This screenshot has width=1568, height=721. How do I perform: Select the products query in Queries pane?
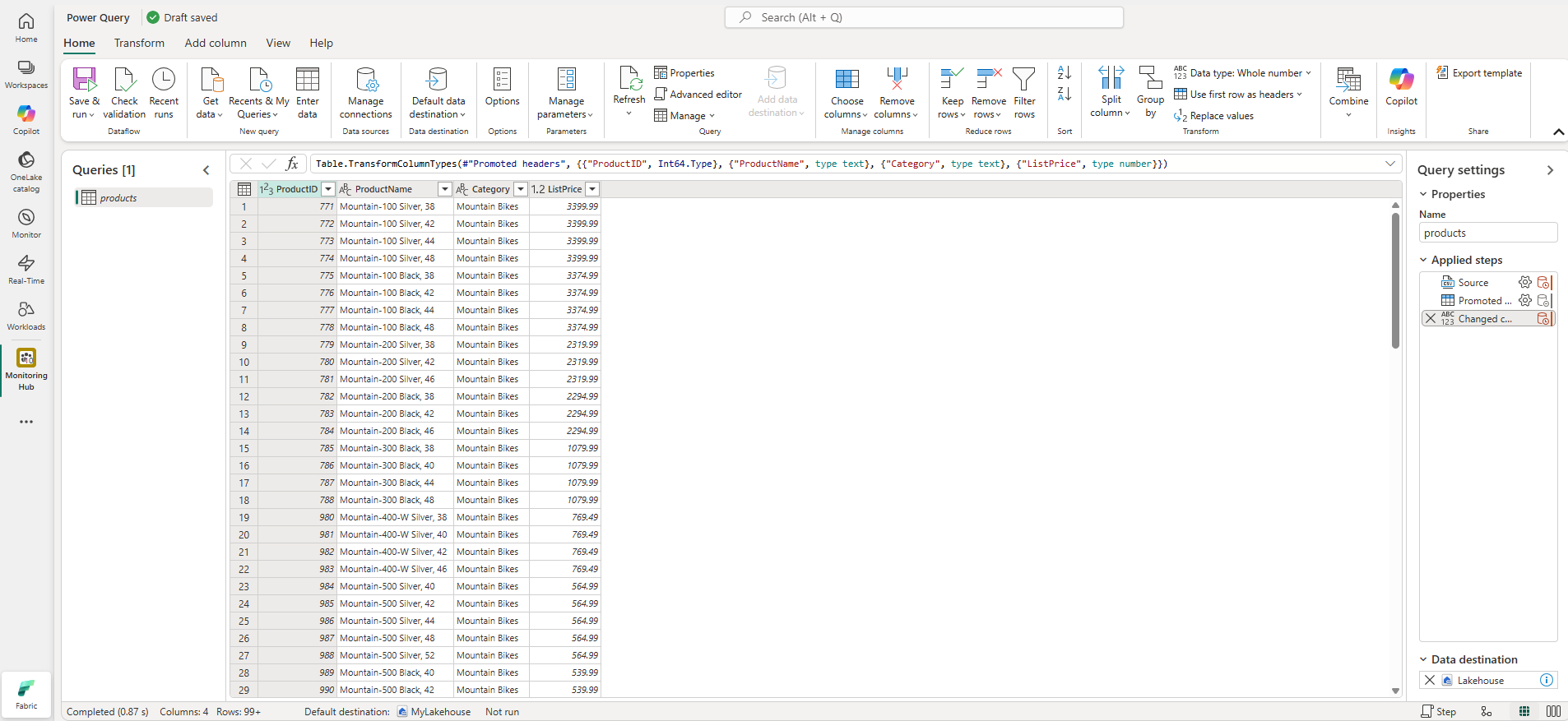(144, 197)
